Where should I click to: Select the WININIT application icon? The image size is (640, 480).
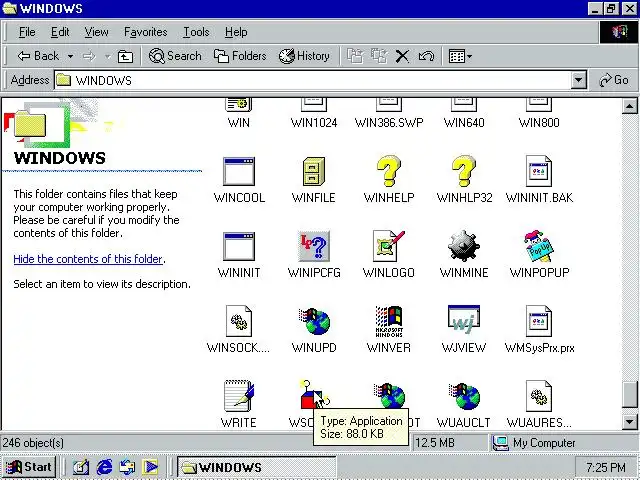(x=239, y=247)
